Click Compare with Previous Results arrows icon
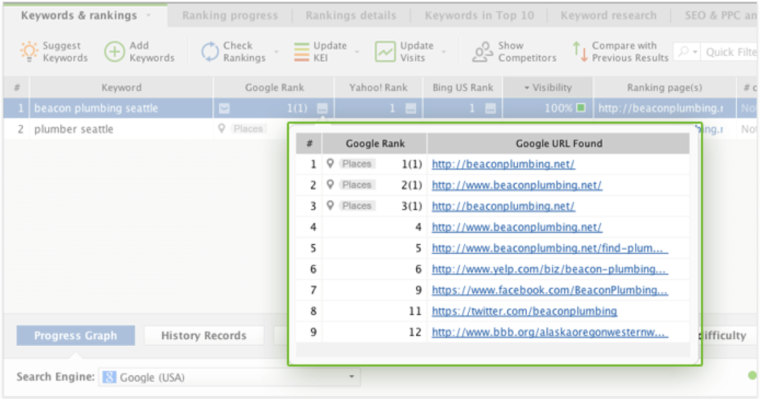760x399 pixels. coord(580,51)
